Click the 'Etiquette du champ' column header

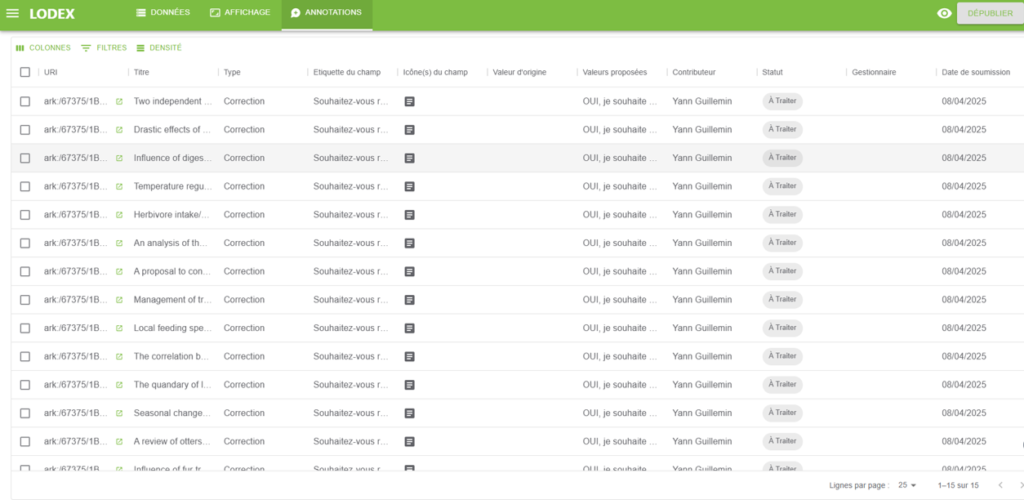[x=347, y=72]
